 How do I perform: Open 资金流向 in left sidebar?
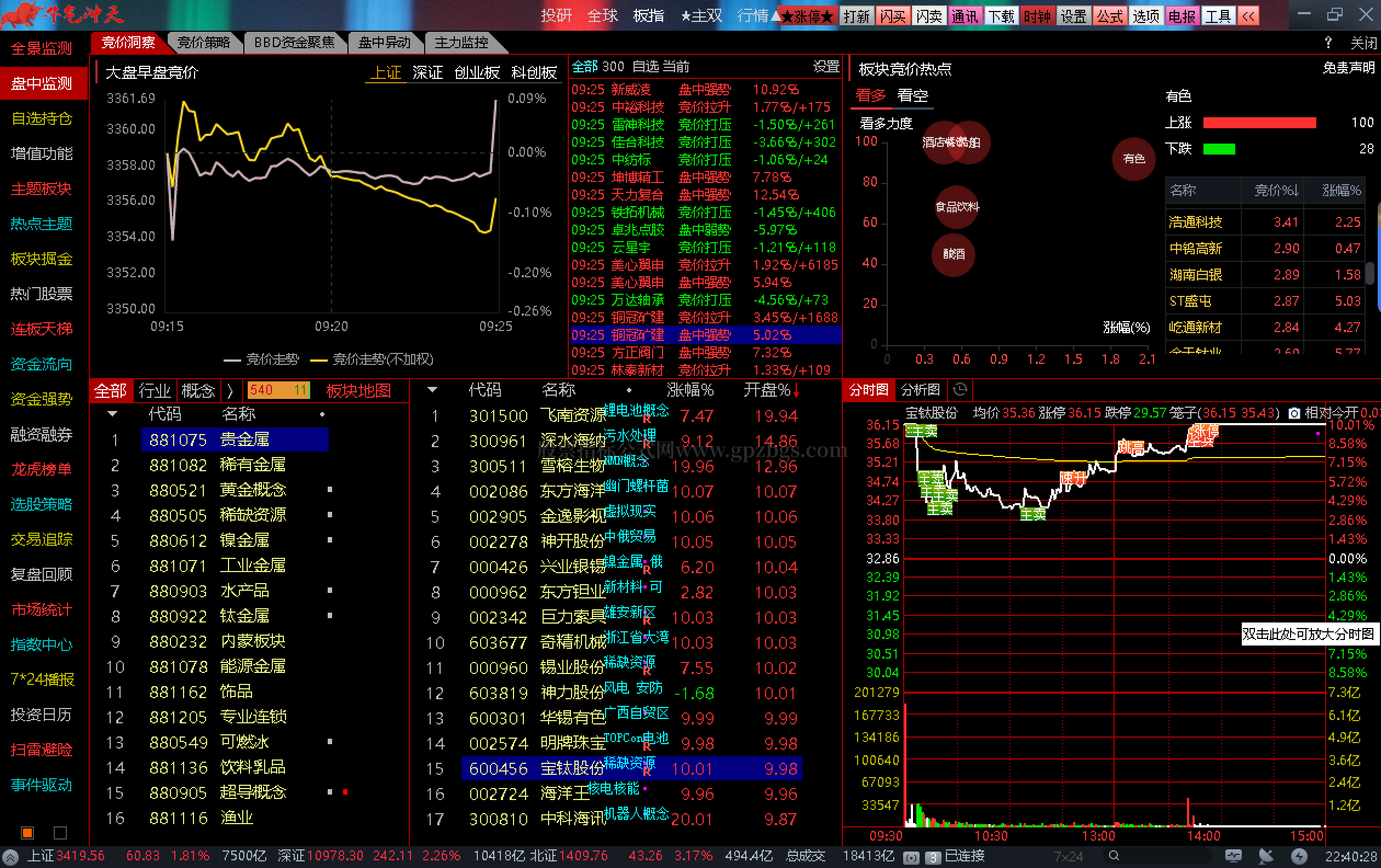click(x=42, y=363)
